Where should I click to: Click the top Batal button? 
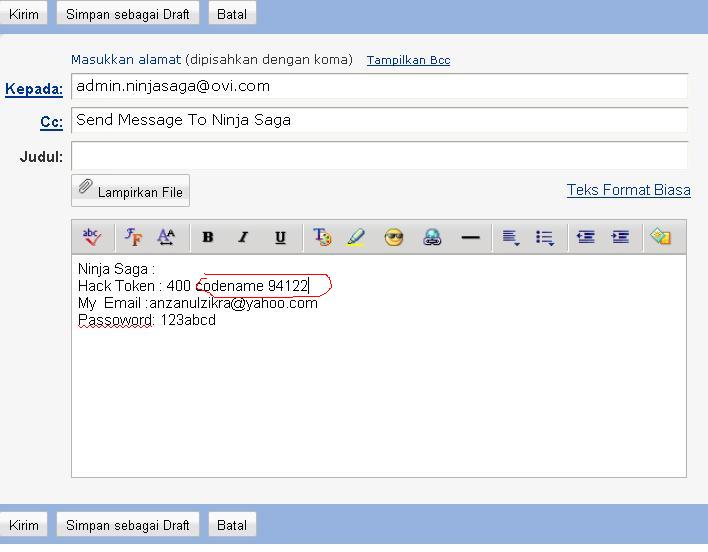point(232,14)
